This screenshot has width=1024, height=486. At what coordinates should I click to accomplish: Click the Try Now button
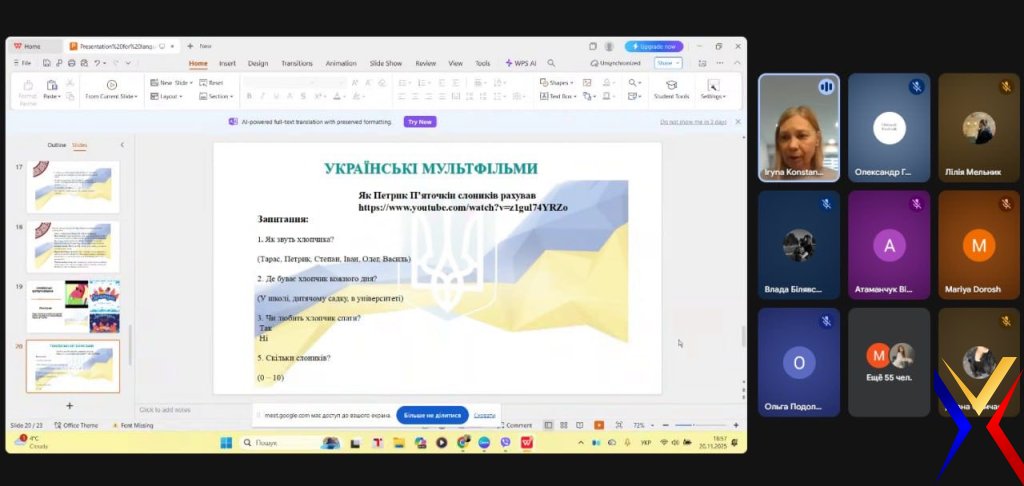420,122
